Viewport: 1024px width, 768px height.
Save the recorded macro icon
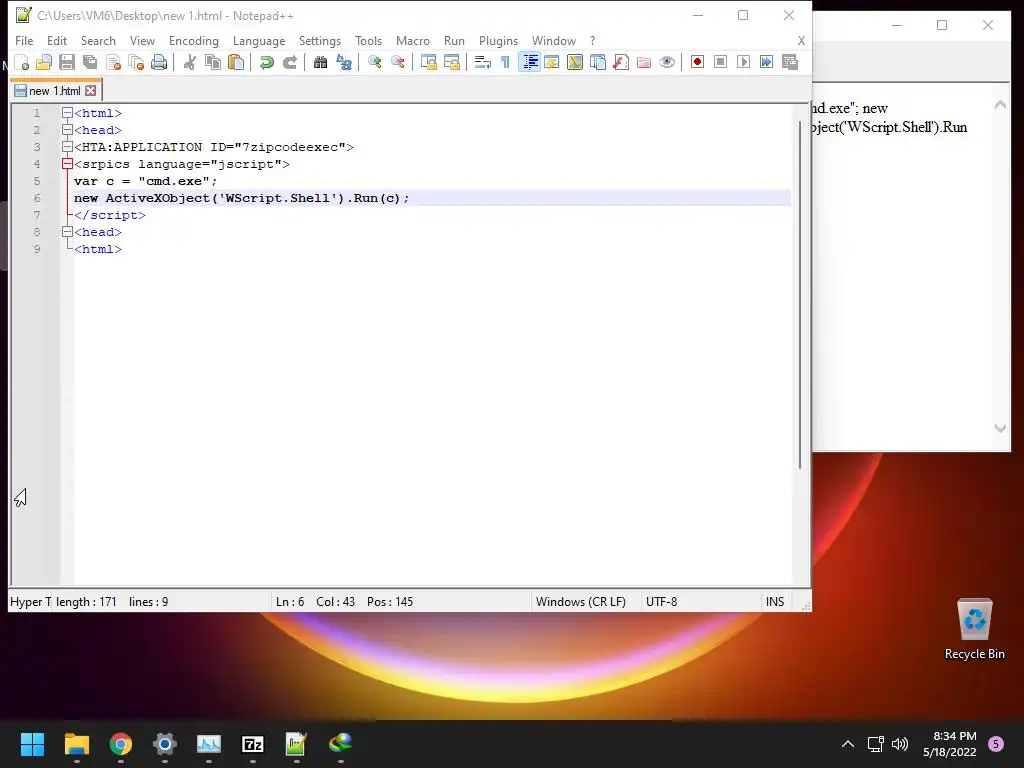(790, 62)
